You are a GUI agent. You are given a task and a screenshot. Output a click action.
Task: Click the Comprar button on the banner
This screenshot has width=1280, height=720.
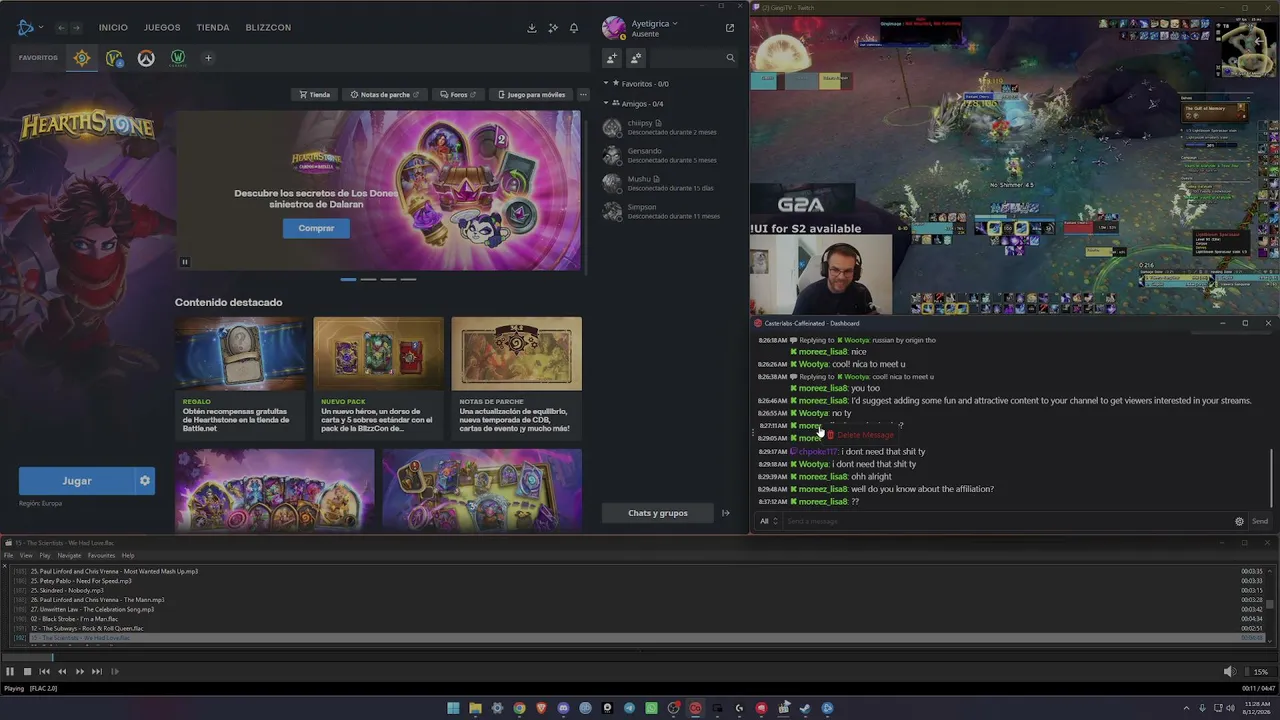coord(316,228)
